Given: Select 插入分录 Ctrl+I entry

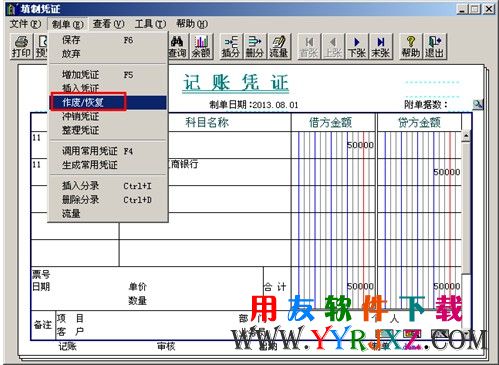Looking at the screenshot, I should point(108,186).
